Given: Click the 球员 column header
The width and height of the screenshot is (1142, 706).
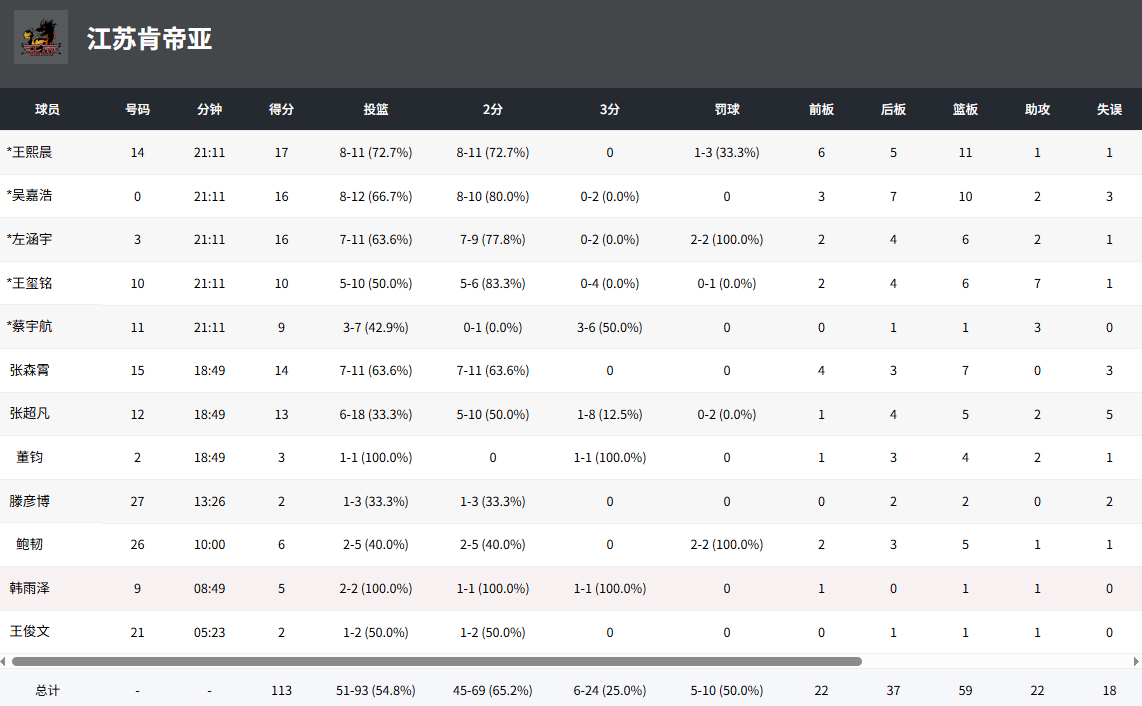Looking at the screenshot, I should 47,109.
